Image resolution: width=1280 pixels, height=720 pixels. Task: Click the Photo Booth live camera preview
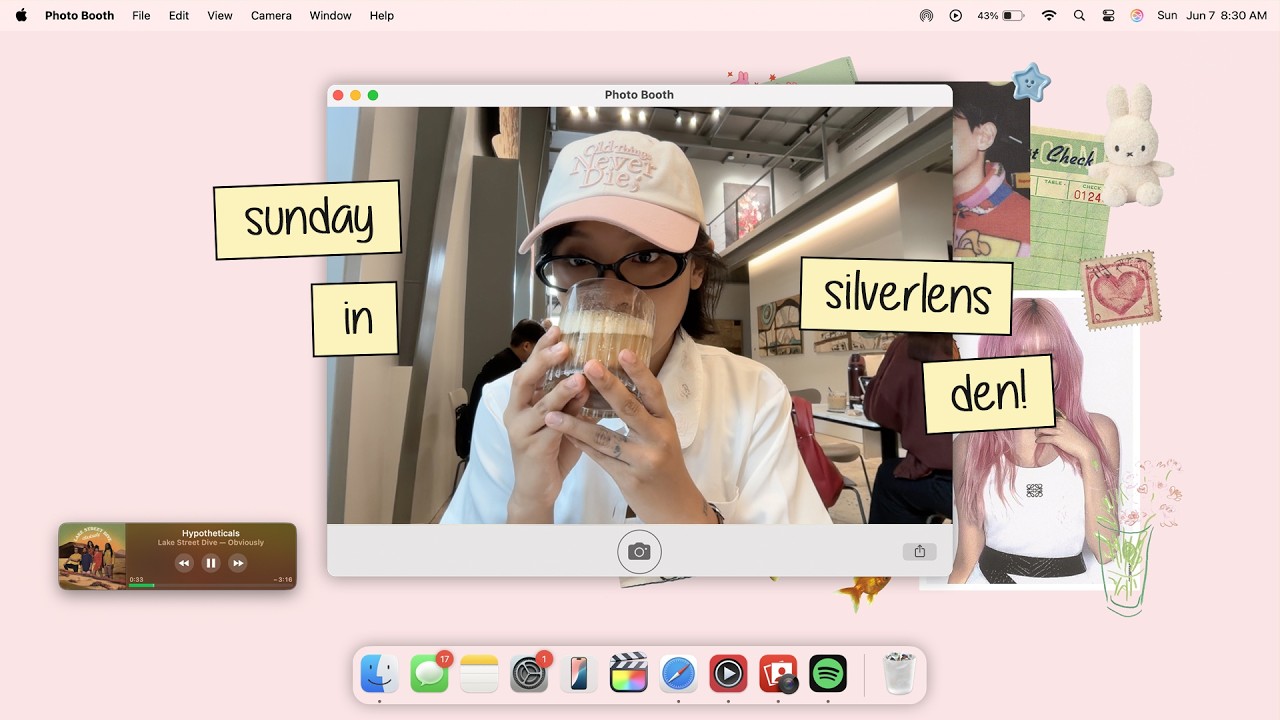(640, 315)
